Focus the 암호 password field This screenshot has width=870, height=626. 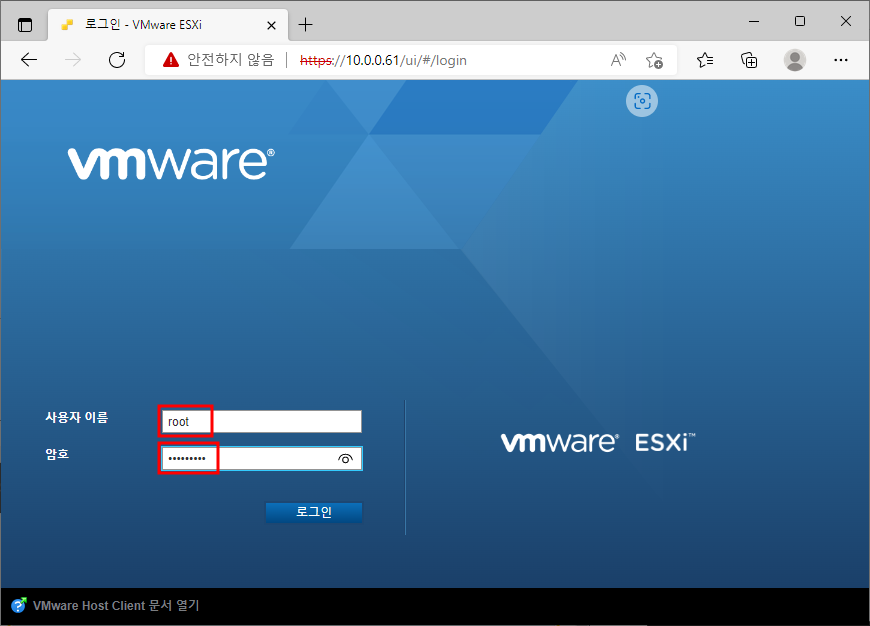[261, 459]
